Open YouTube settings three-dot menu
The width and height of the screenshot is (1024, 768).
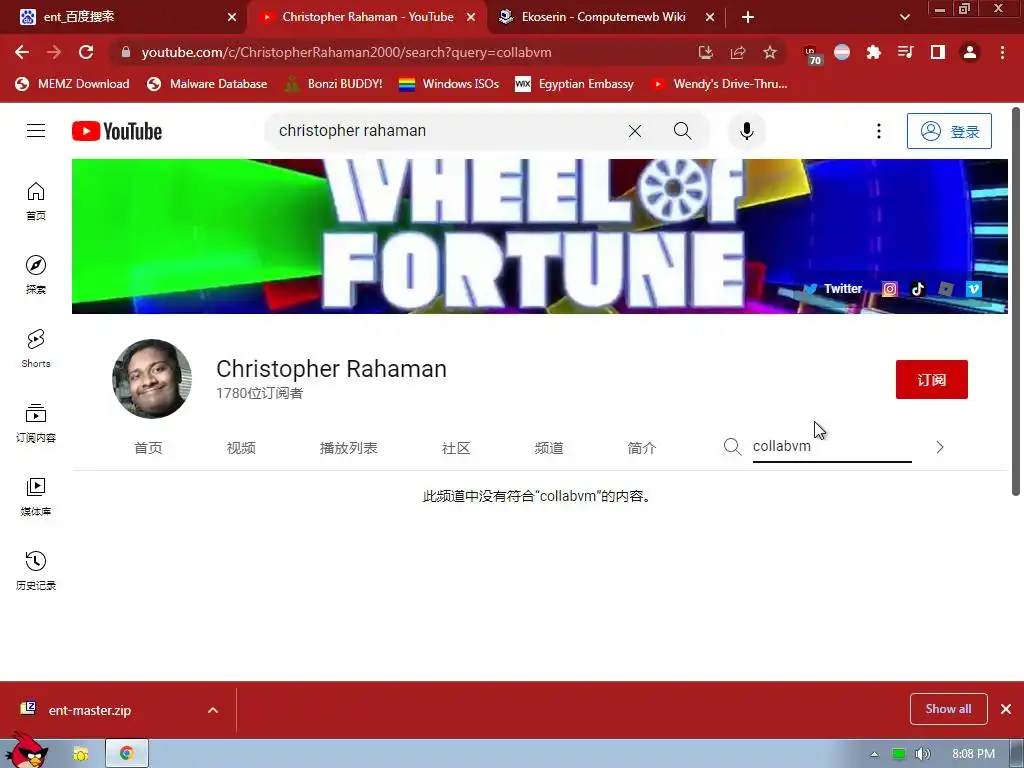(x=878, y=131)
